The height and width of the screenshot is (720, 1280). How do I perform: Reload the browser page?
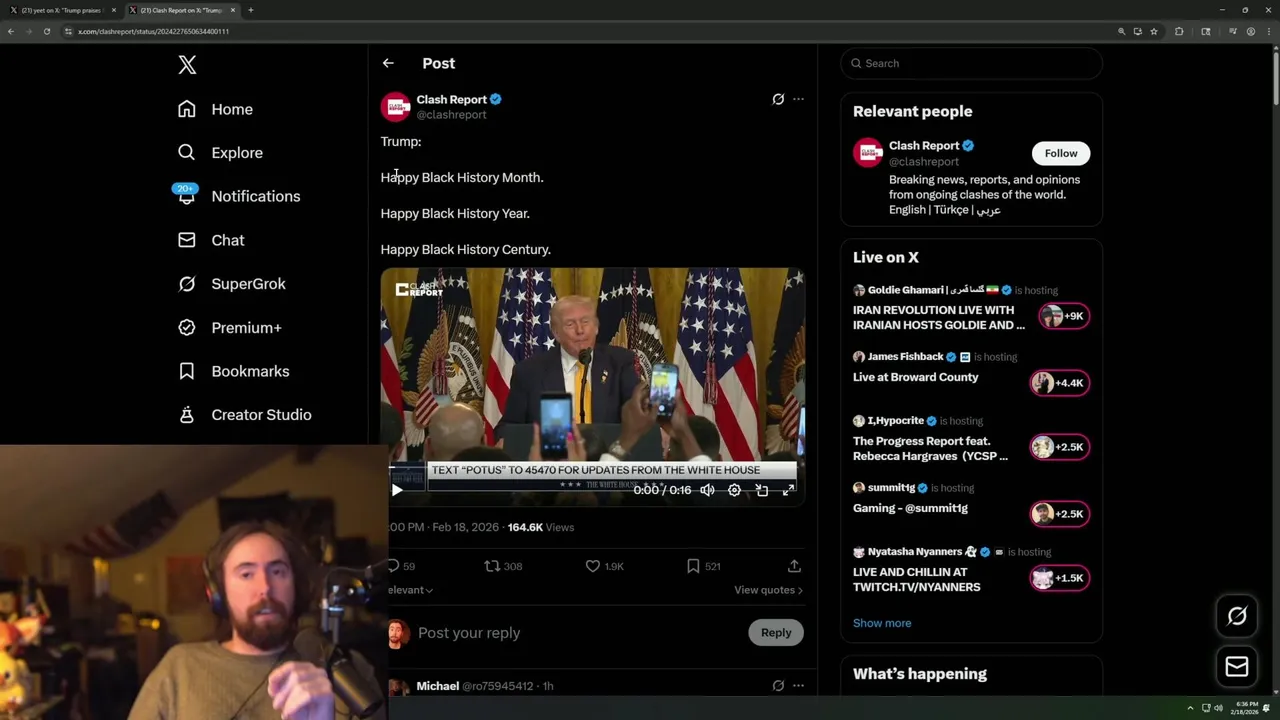click(46, 31)
